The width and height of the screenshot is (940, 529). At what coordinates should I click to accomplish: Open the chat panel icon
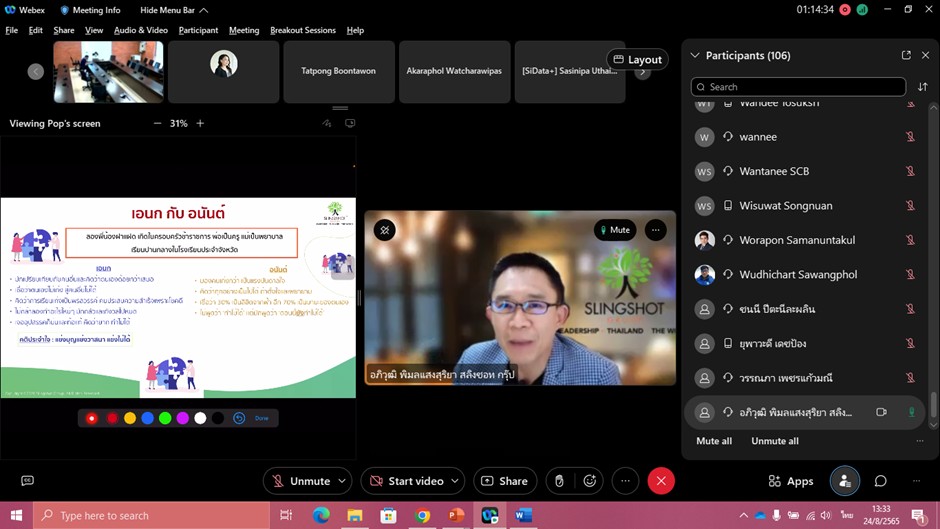(881, 481)
